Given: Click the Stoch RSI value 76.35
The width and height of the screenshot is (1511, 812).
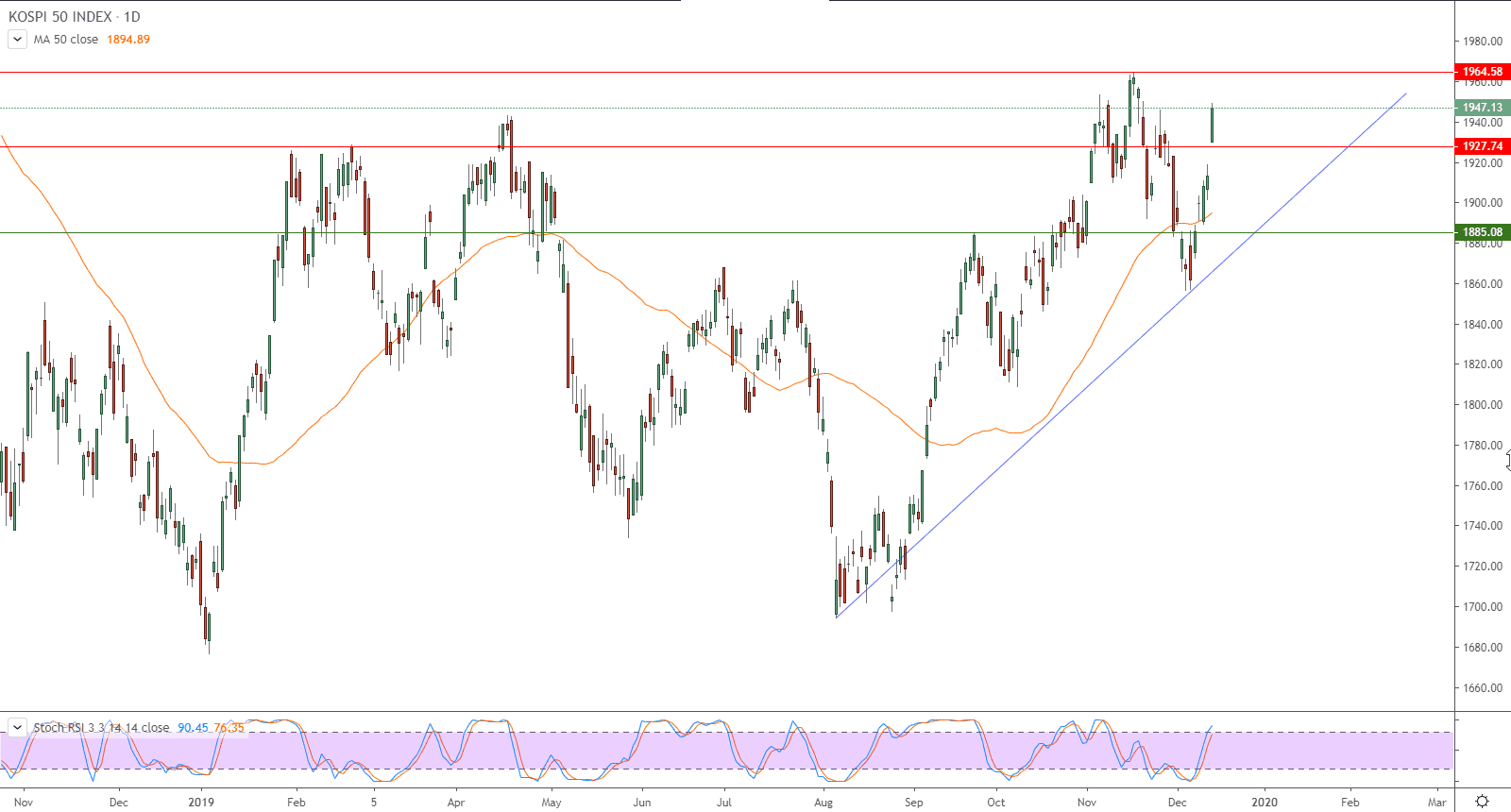Looking at the screenshot, I should click(x=229, y=728).
